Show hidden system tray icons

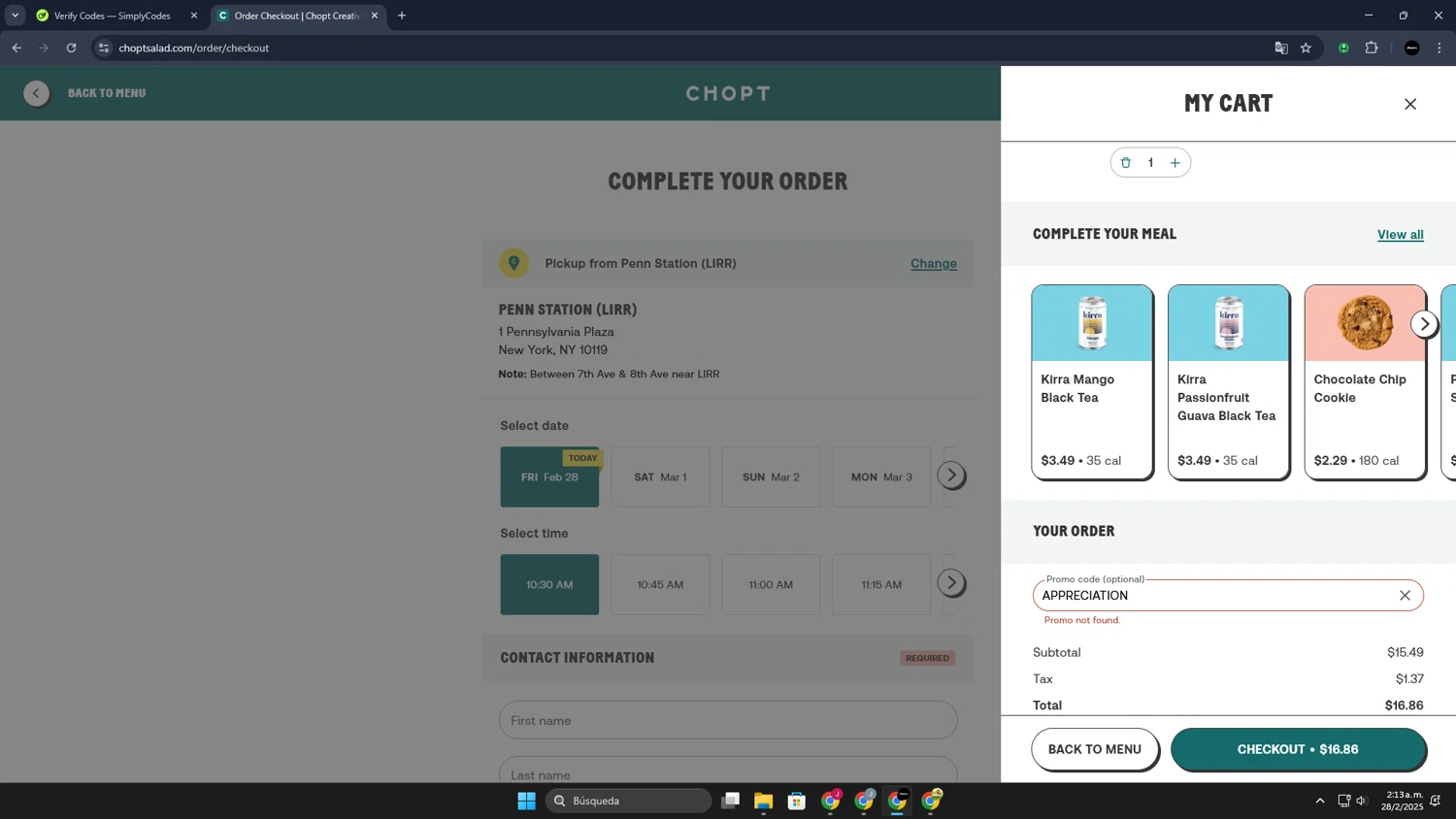[x=1319, y=801]
